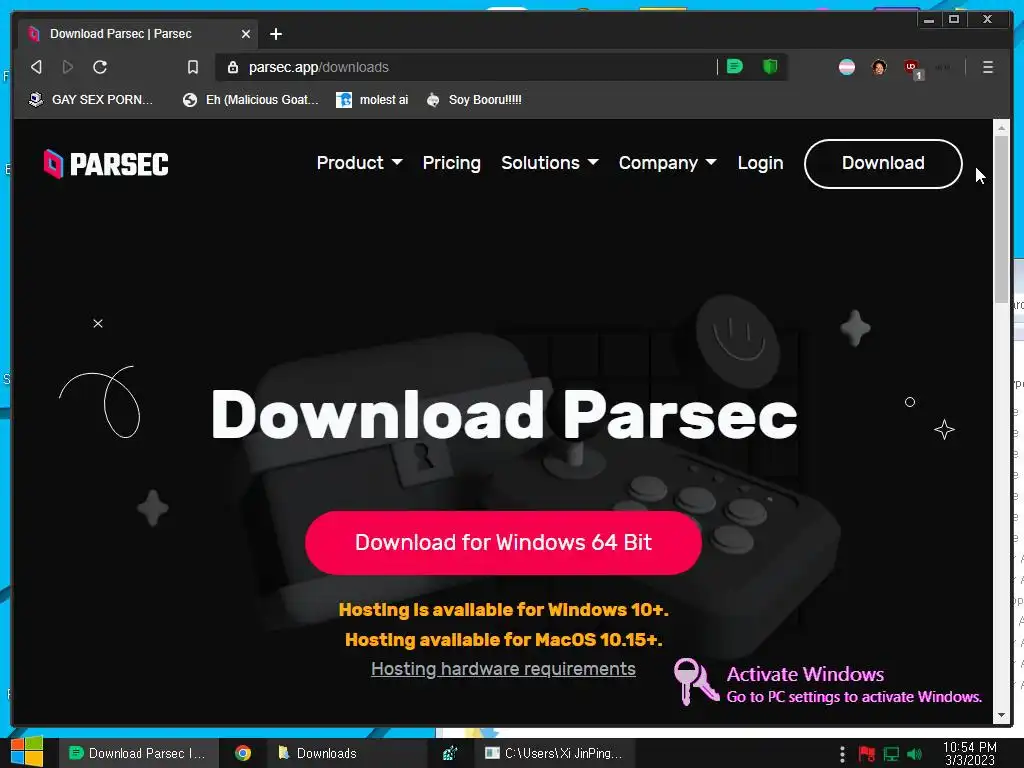Click the red flag tray icon
Image resolution: width=1024 pixels, height=768 pixels.
pos(867,754)
